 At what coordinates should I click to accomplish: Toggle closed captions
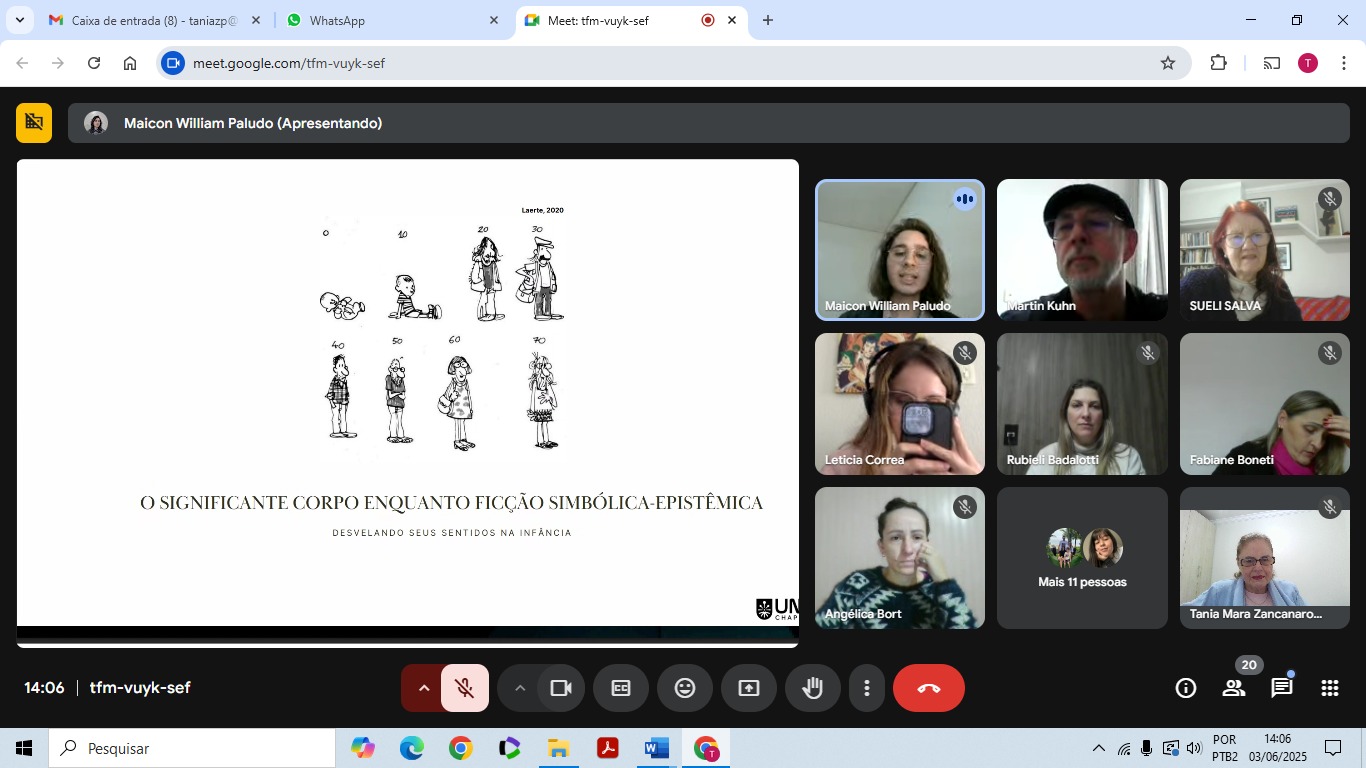tap(621, 688)
